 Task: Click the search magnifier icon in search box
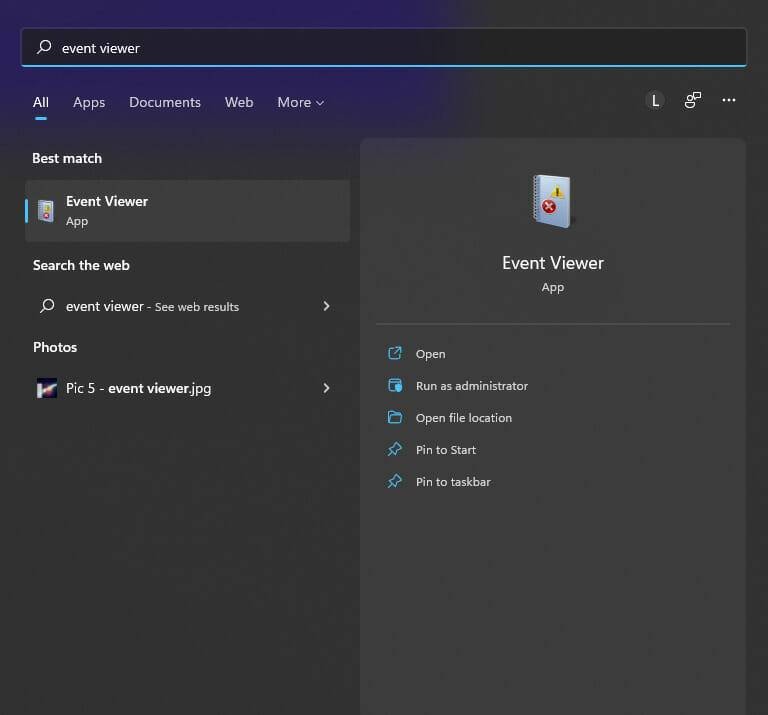pyautogui.click(x=44, y=48)
